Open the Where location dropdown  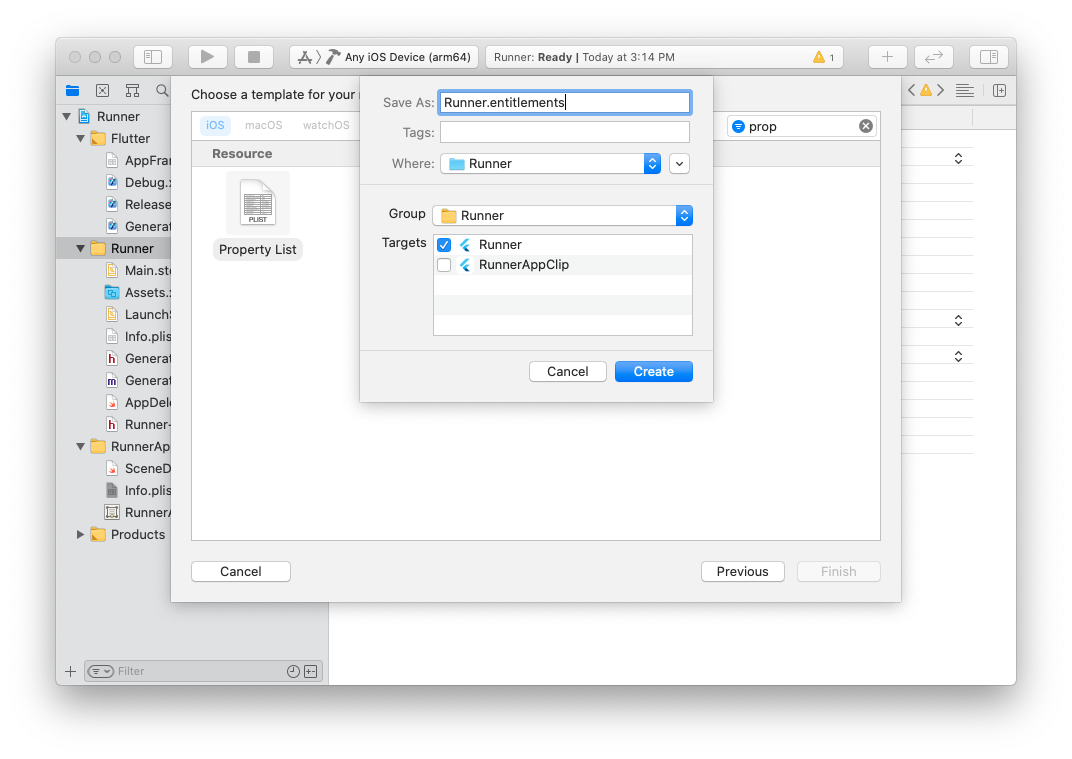(x=550, y=163)
